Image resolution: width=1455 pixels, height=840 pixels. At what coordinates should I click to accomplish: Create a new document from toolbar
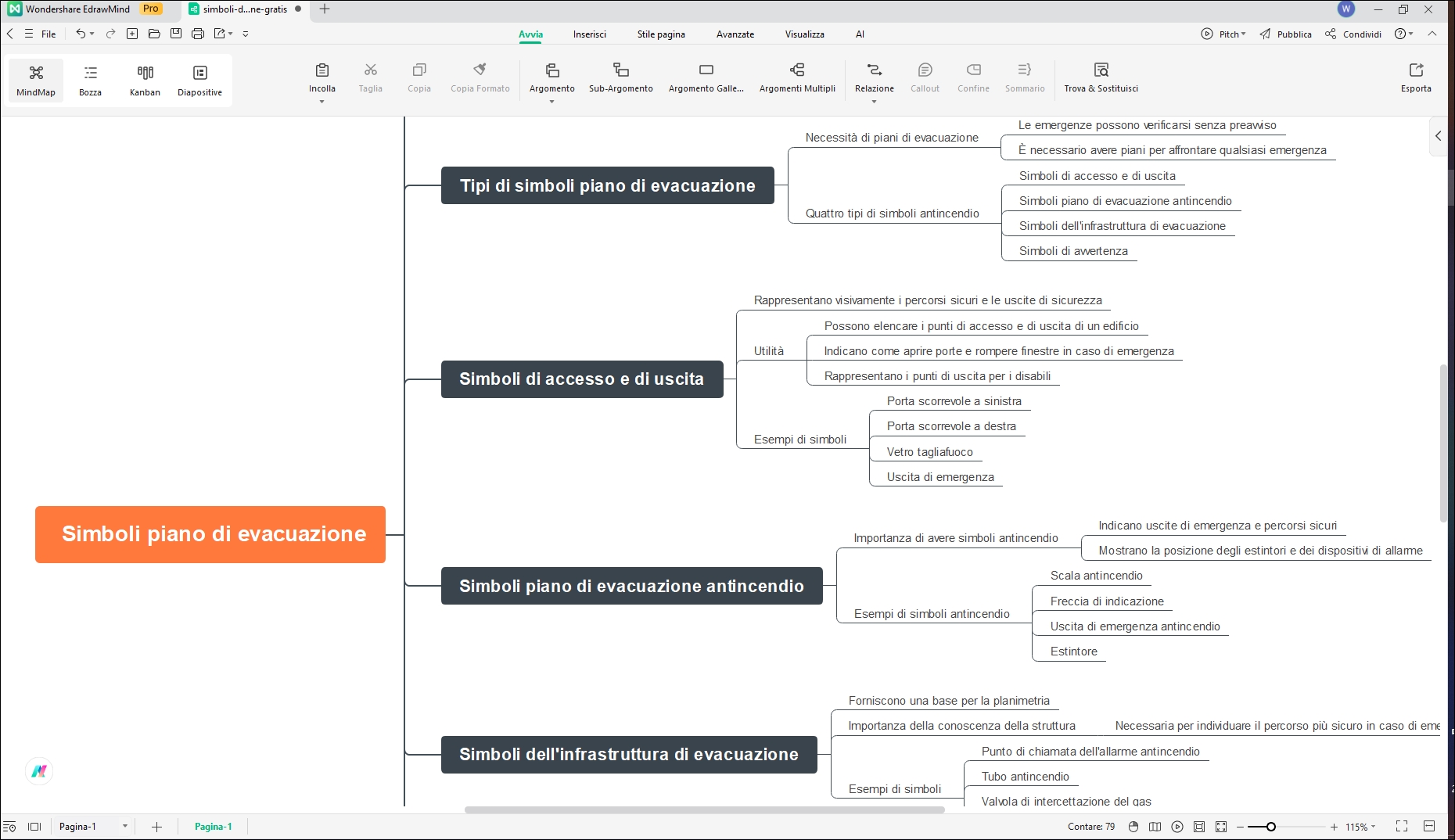point(132,34)
